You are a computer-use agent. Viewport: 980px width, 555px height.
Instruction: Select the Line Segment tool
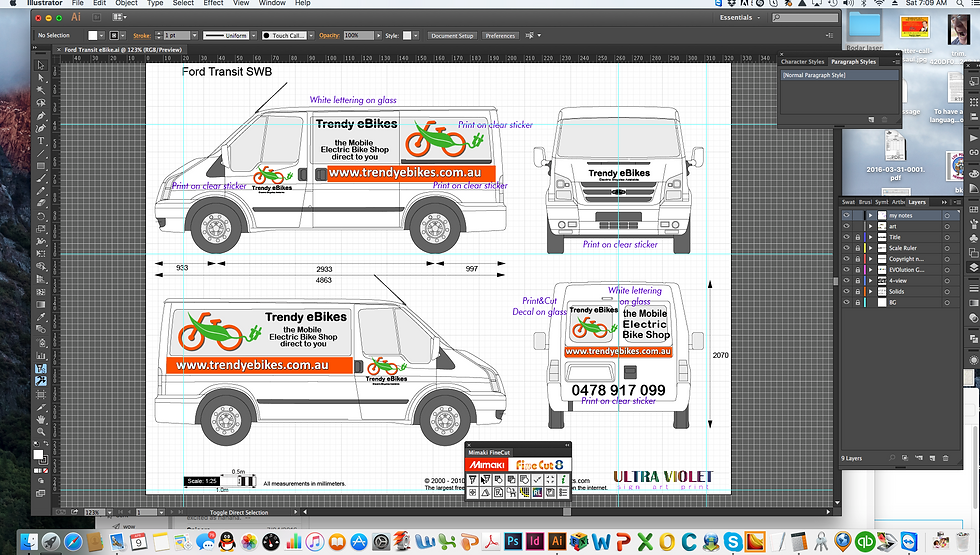[41, 154]
